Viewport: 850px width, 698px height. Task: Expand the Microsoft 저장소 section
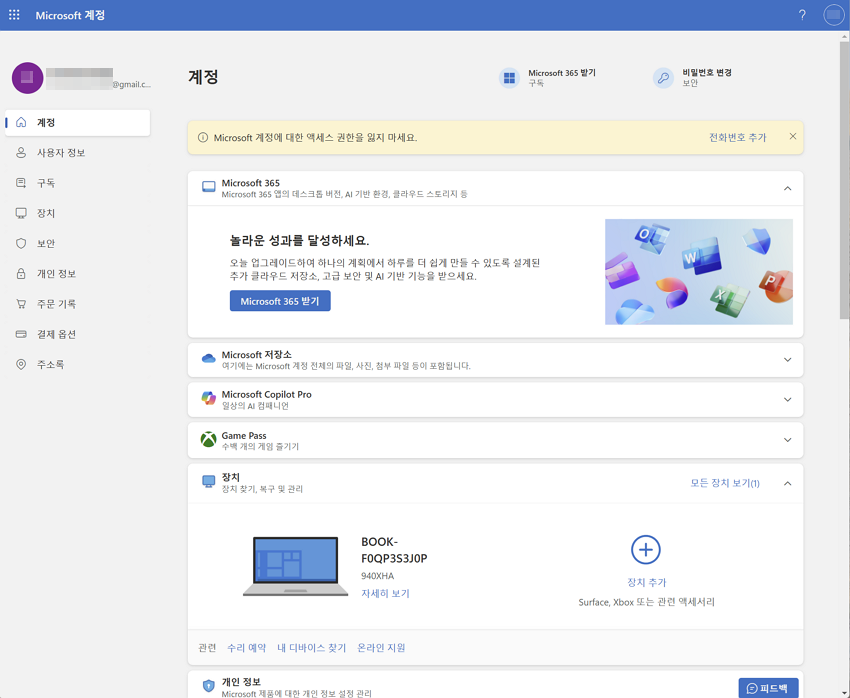click(787, 359)
